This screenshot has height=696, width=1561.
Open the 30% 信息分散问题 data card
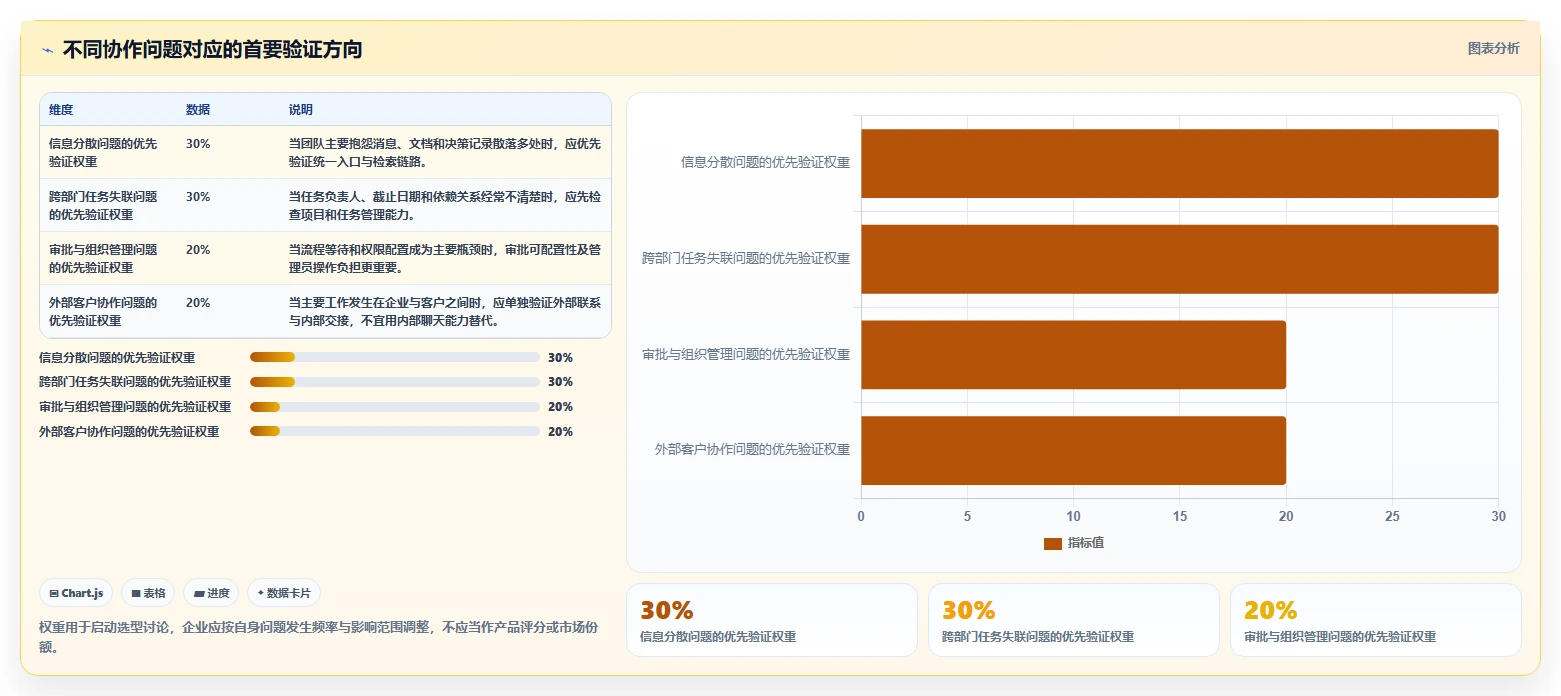[x=771, y=620]
